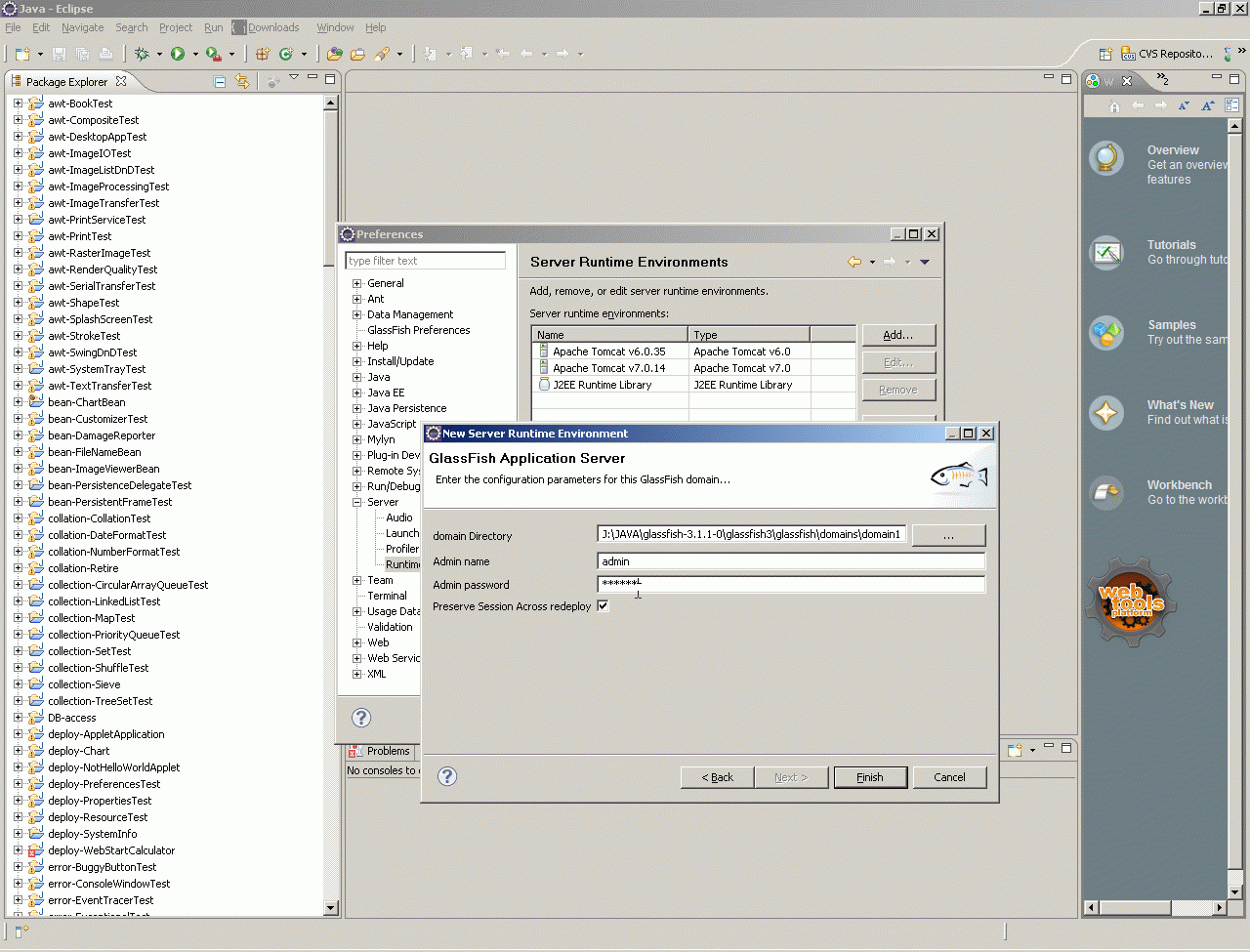Open the File menu

(13, 27)
